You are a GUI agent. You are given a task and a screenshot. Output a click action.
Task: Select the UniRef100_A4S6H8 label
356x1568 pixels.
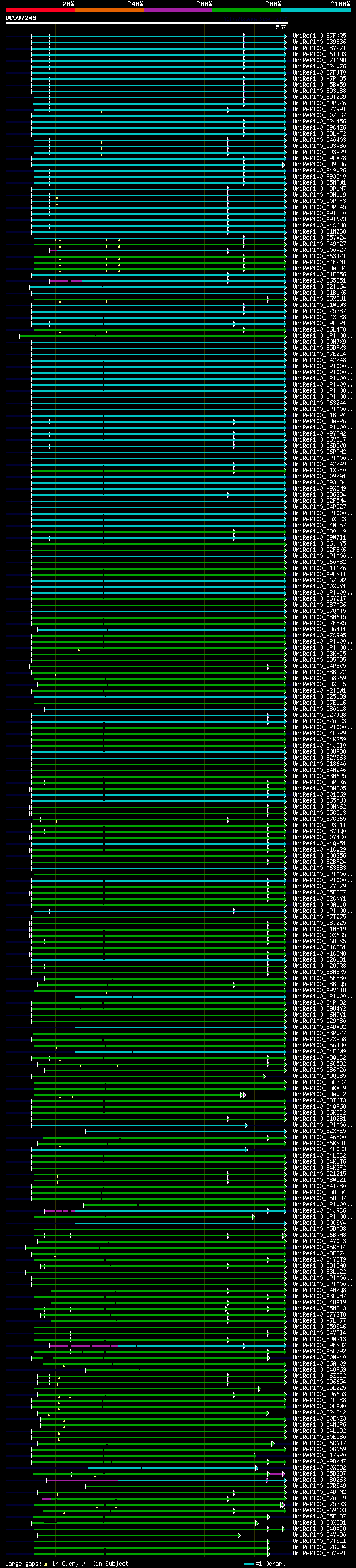click(319, 225)
